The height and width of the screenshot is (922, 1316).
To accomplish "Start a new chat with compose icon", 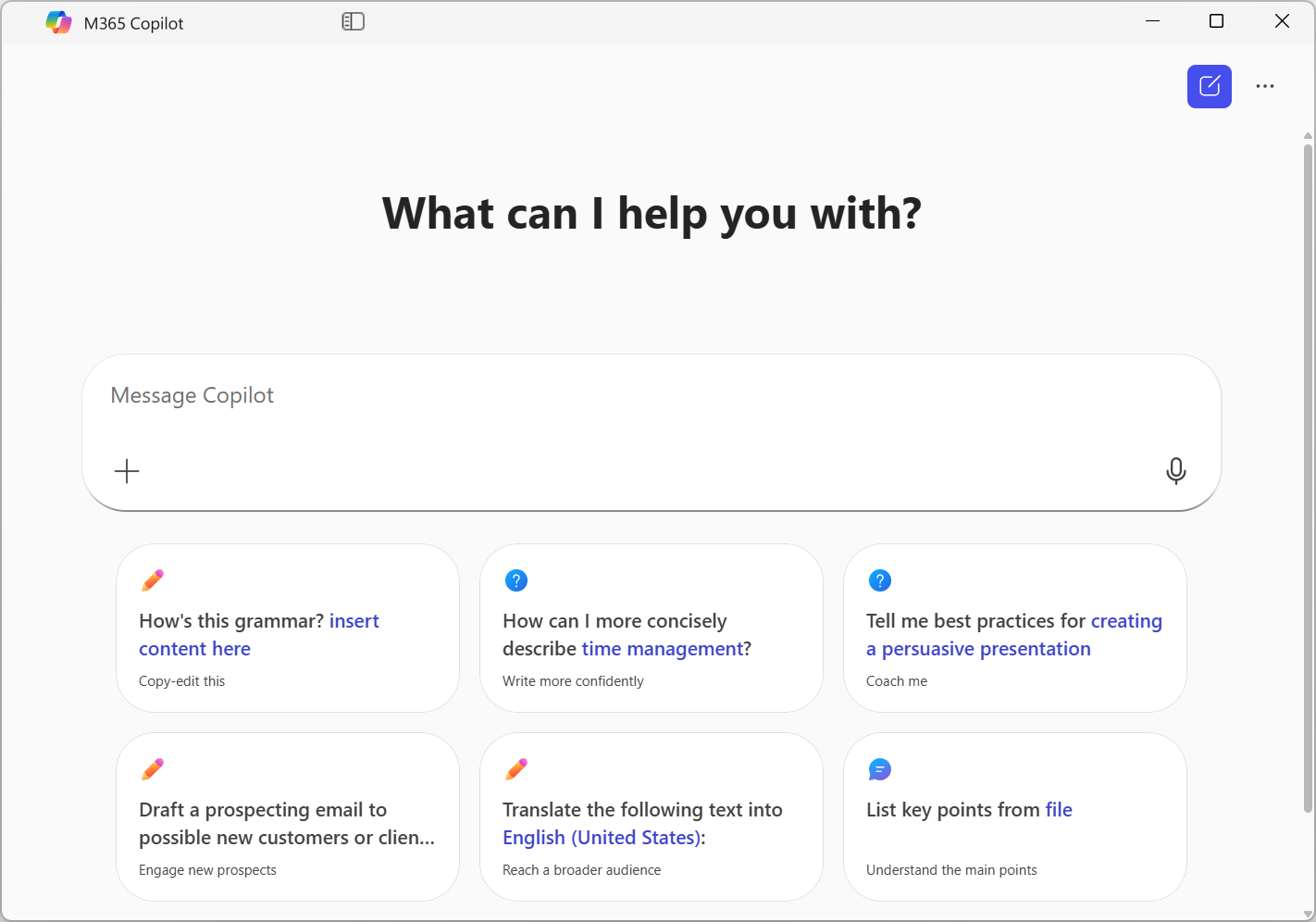I will point(1209,86).
